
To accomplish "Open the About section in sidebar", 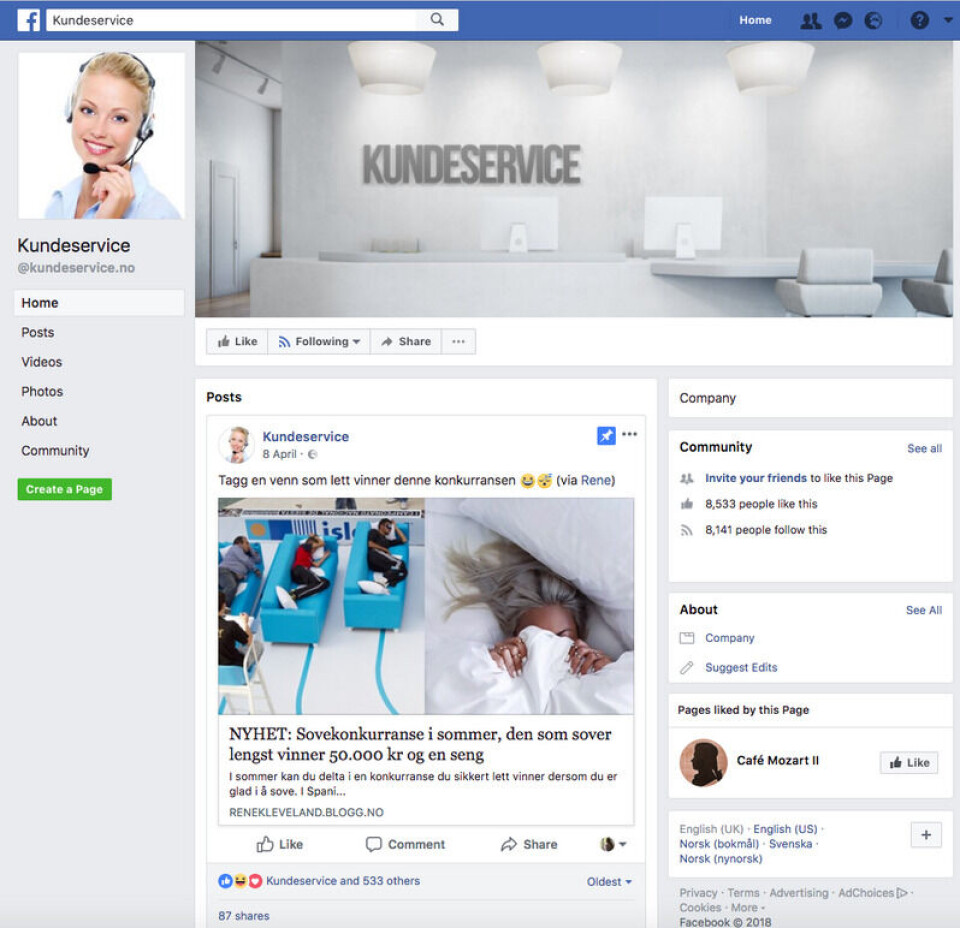I will (x=40, y=421).
